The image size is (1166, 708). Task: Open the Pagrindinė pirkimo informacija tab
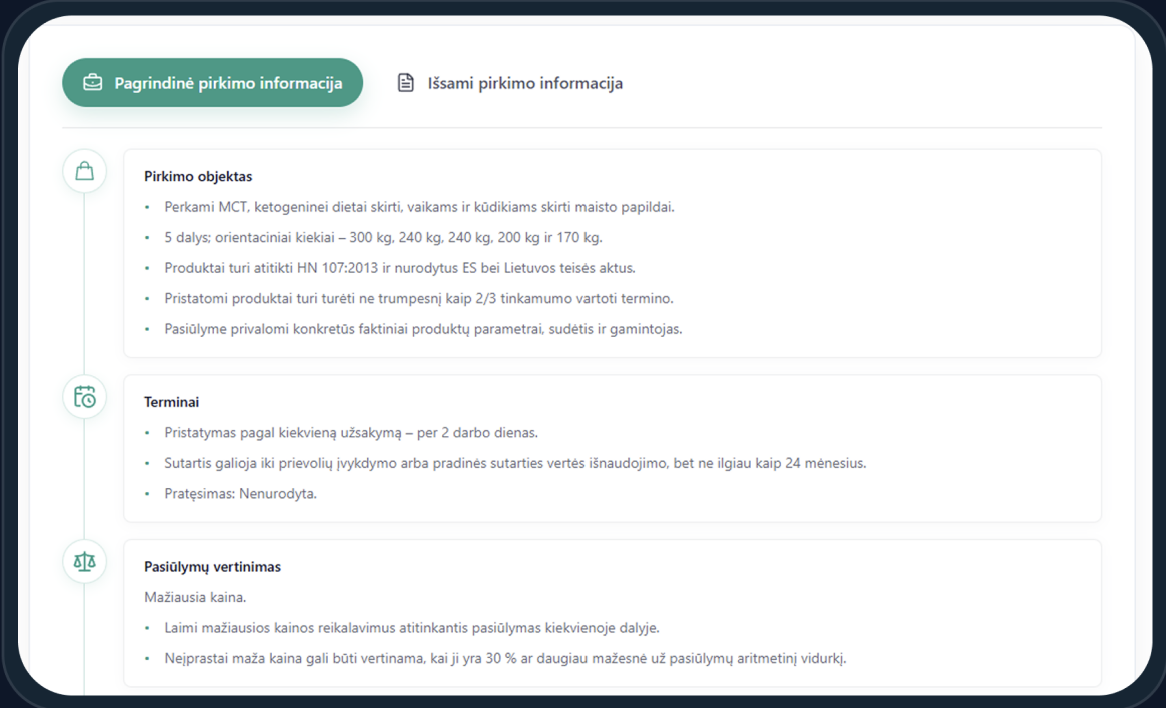pos(212,83)
